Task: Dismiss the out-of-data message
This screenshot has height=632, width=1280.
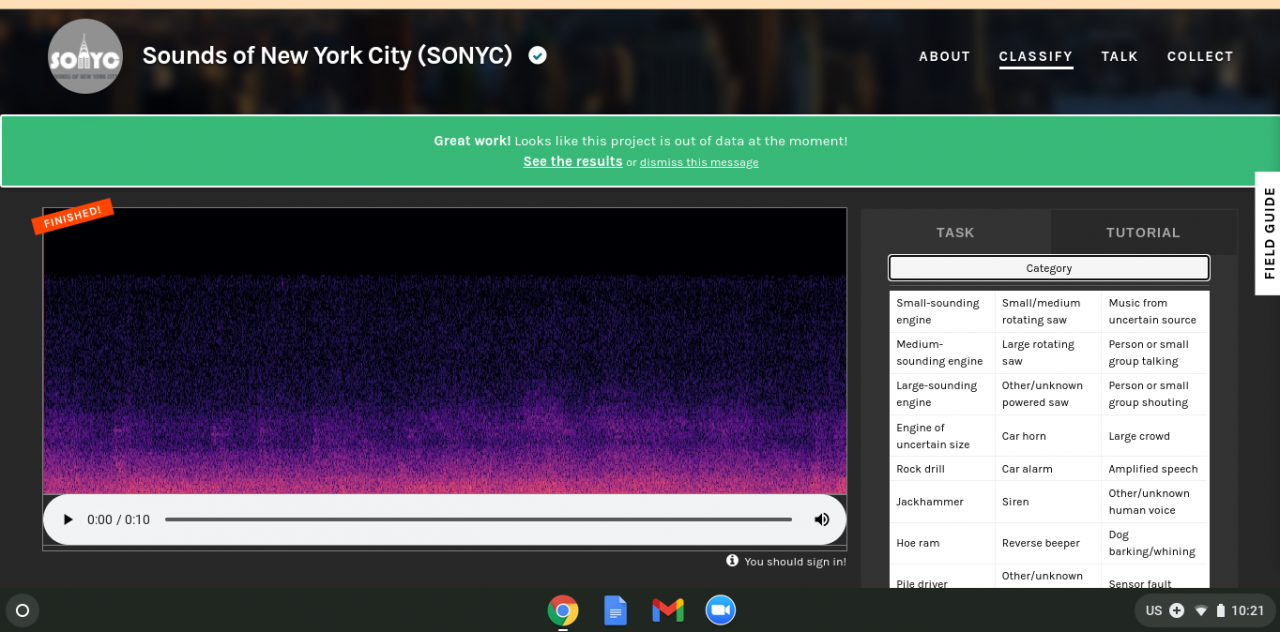Action: pos(699,163)
